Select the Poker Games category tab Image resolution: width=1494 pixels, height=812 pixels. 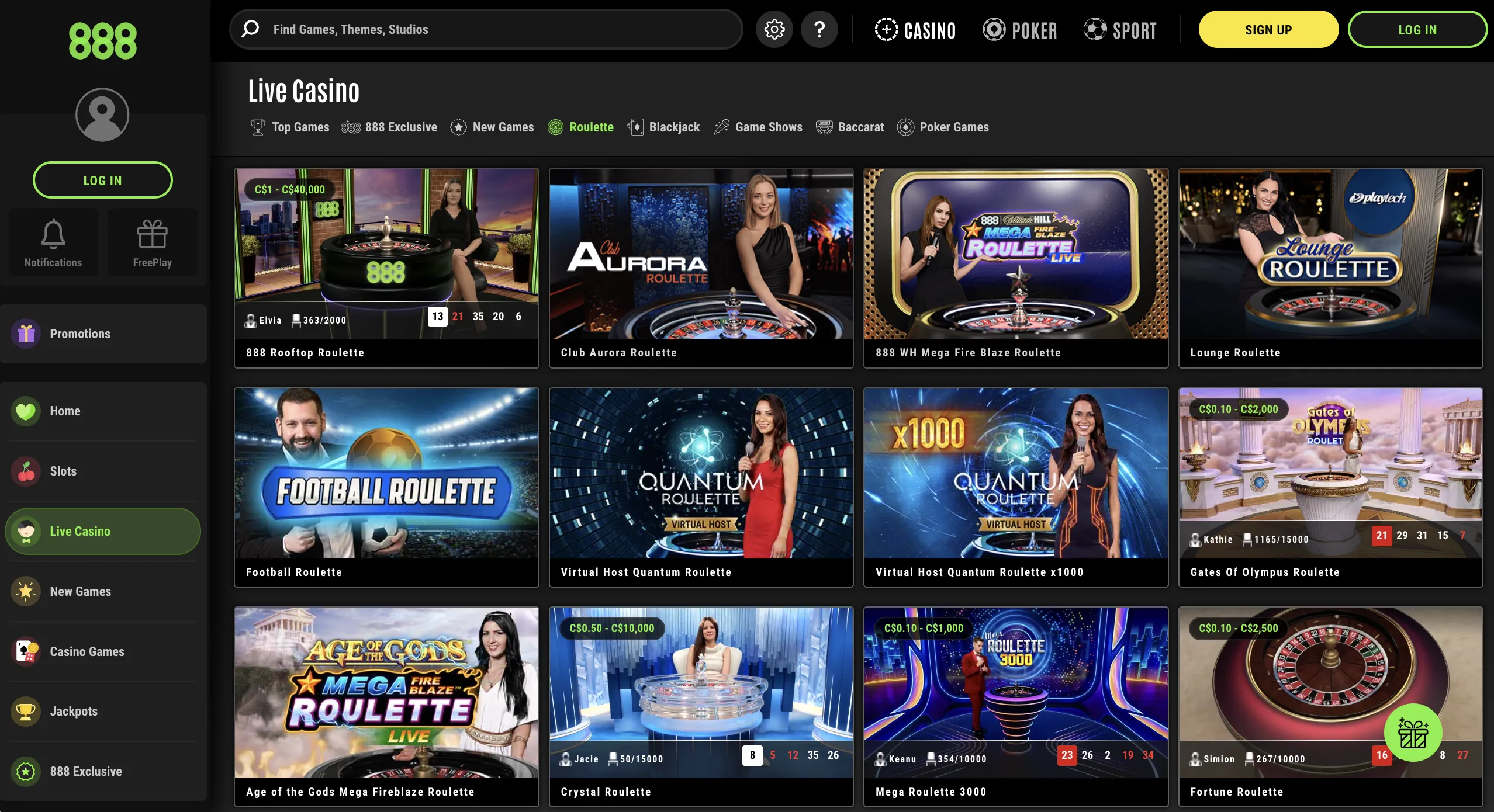pos(943,127)
